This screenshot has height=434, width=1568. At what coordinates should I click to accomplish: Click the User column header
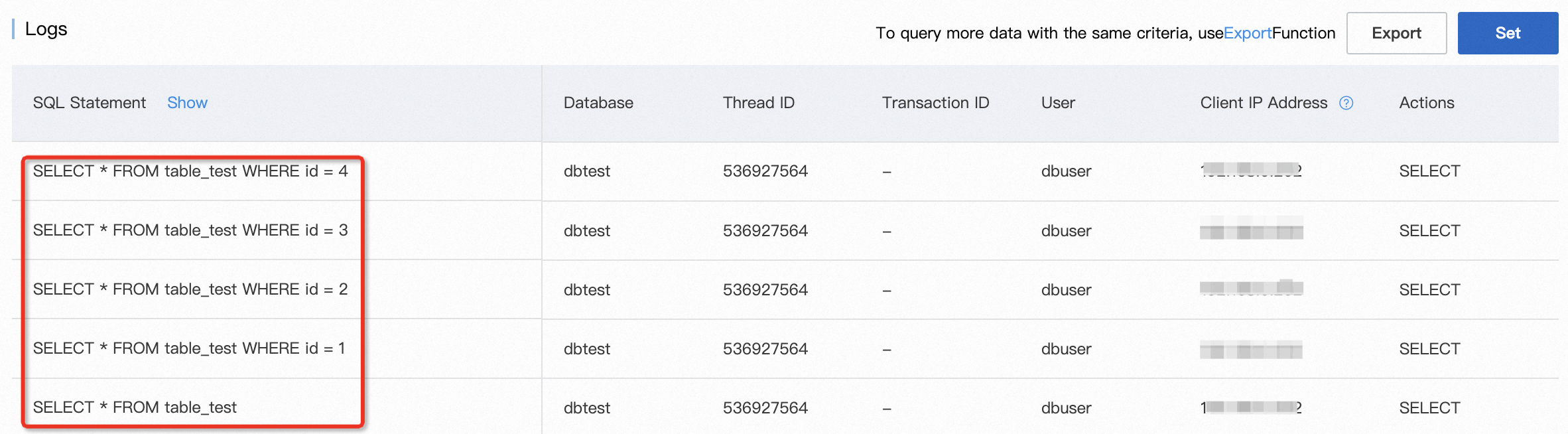pyautogui.click(x=1057, y=103)
